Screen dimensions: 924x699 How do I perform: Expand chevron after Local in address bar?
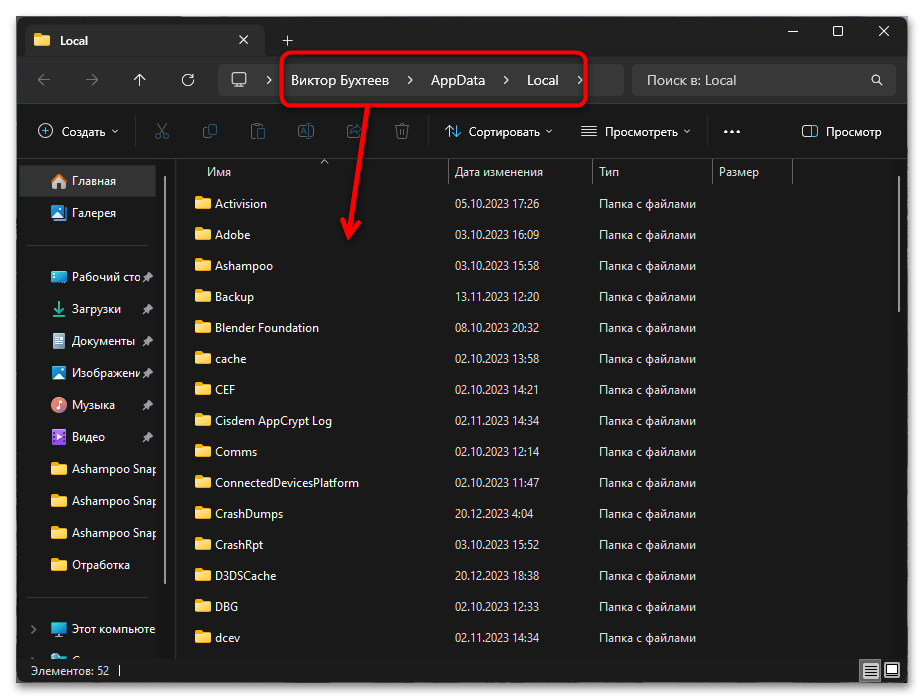tap(580, 80)
